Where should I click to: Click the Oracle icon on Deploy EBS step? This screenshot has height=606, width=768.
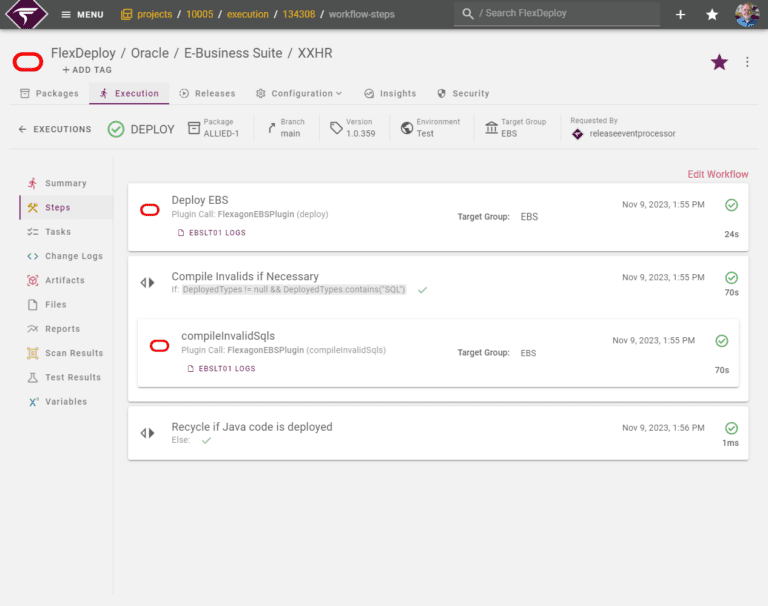(150, 210)
